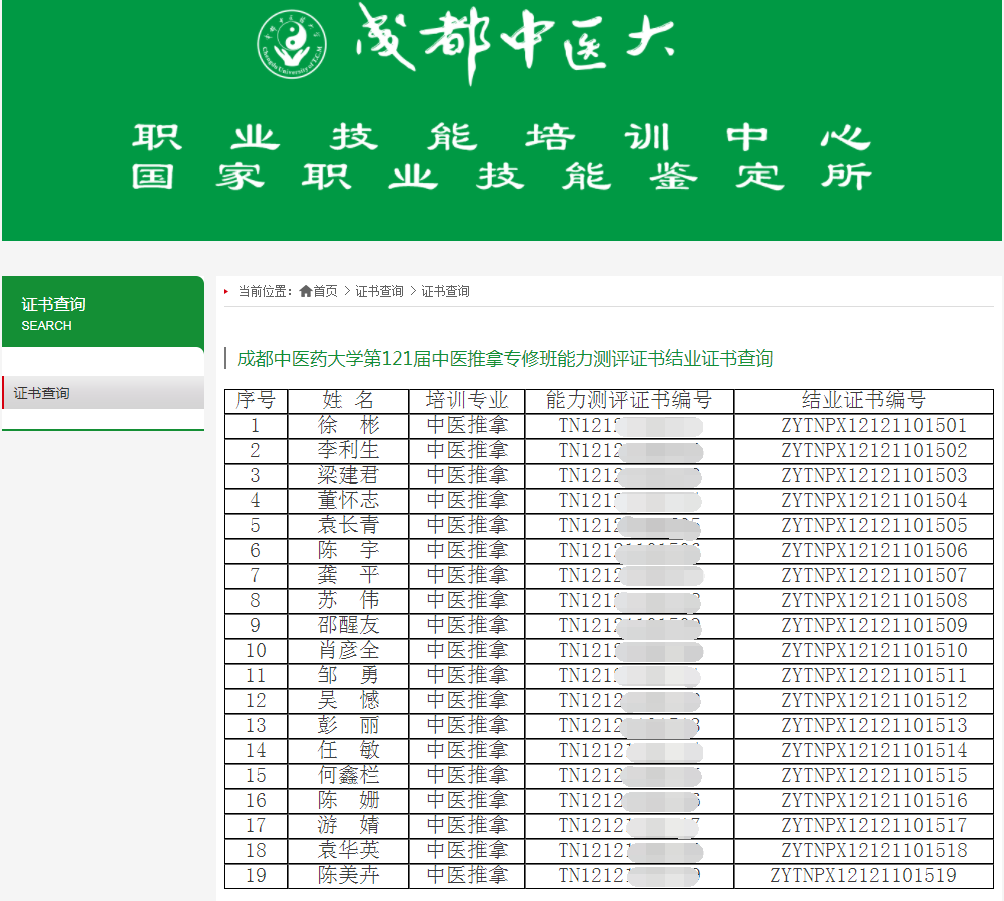Select the name cell 彭 丽
The image size is (1004, 901).
tap(348, 725)
